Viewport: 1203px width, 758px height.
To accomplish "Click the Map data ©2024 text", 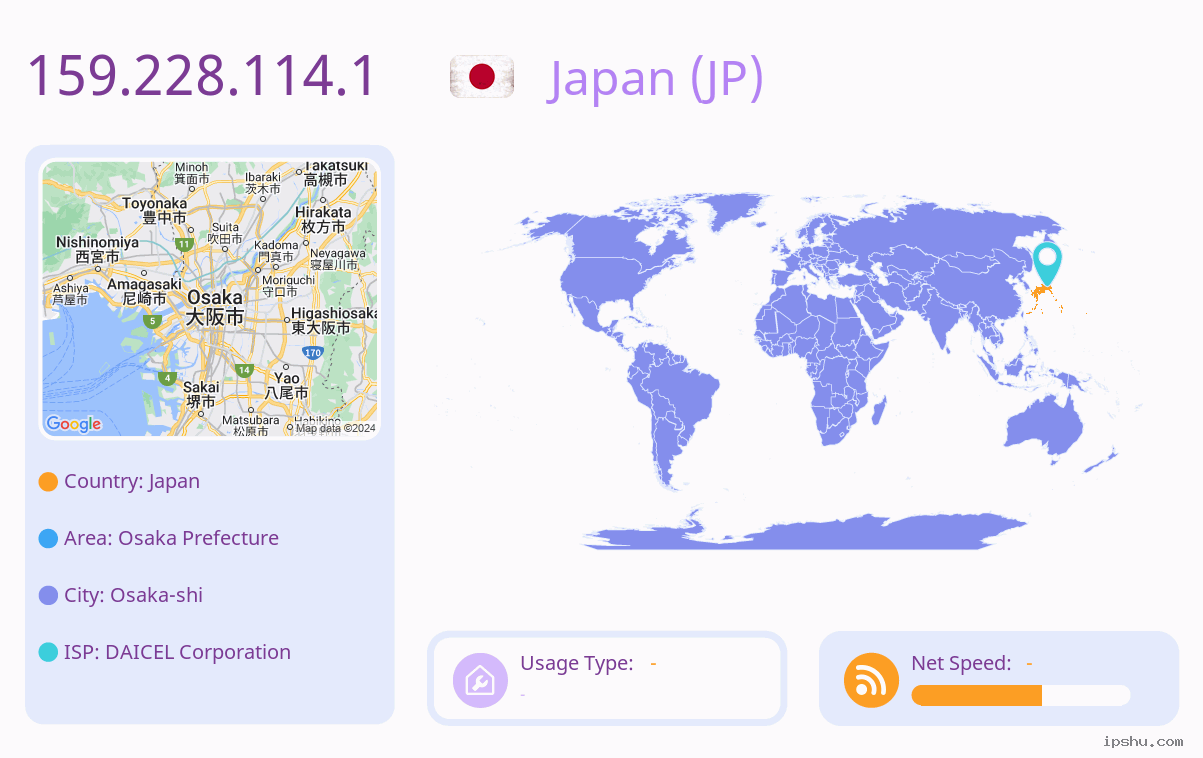I will (335, 428).
